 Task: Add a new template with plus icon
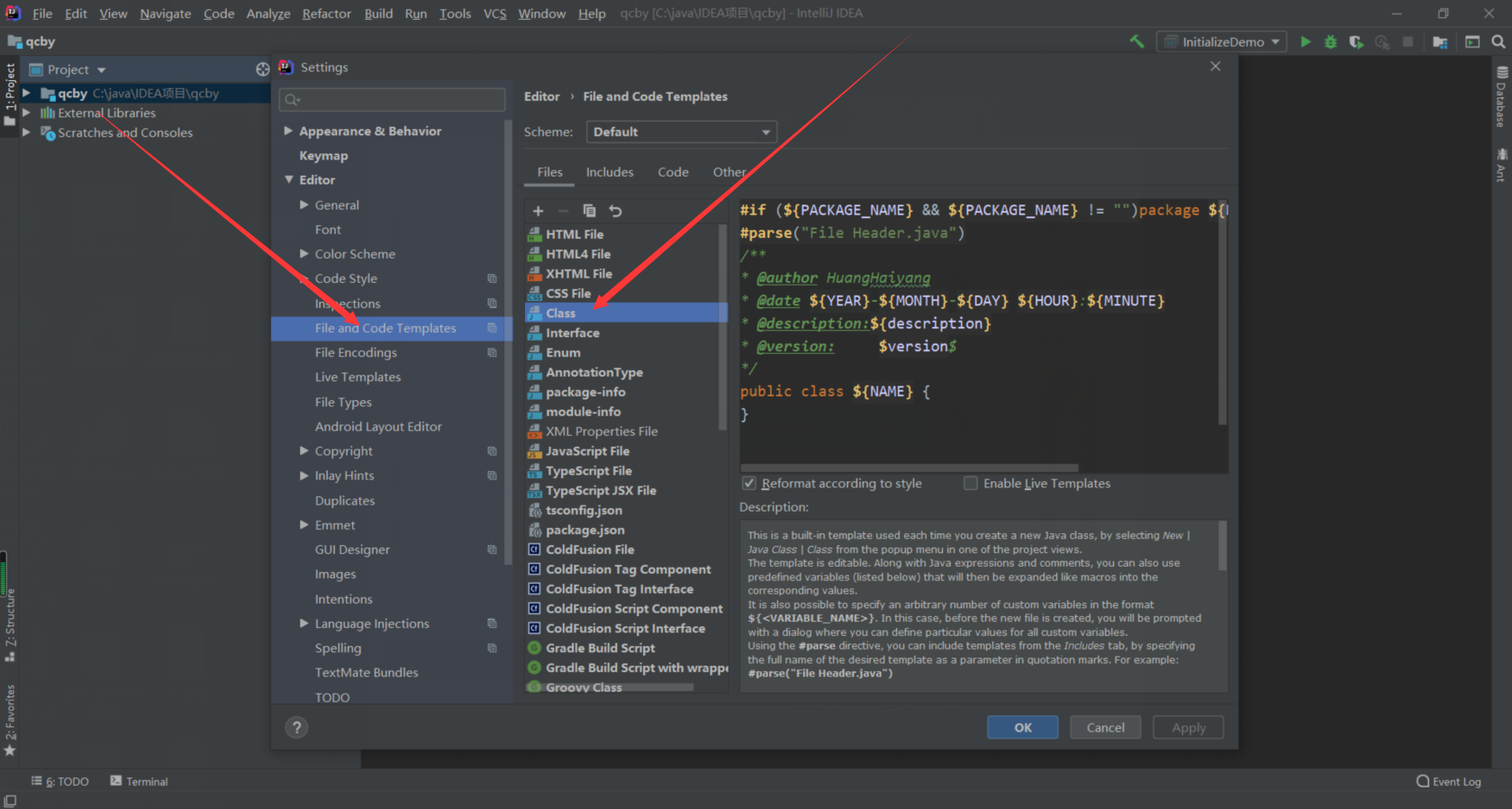(539, 211)
